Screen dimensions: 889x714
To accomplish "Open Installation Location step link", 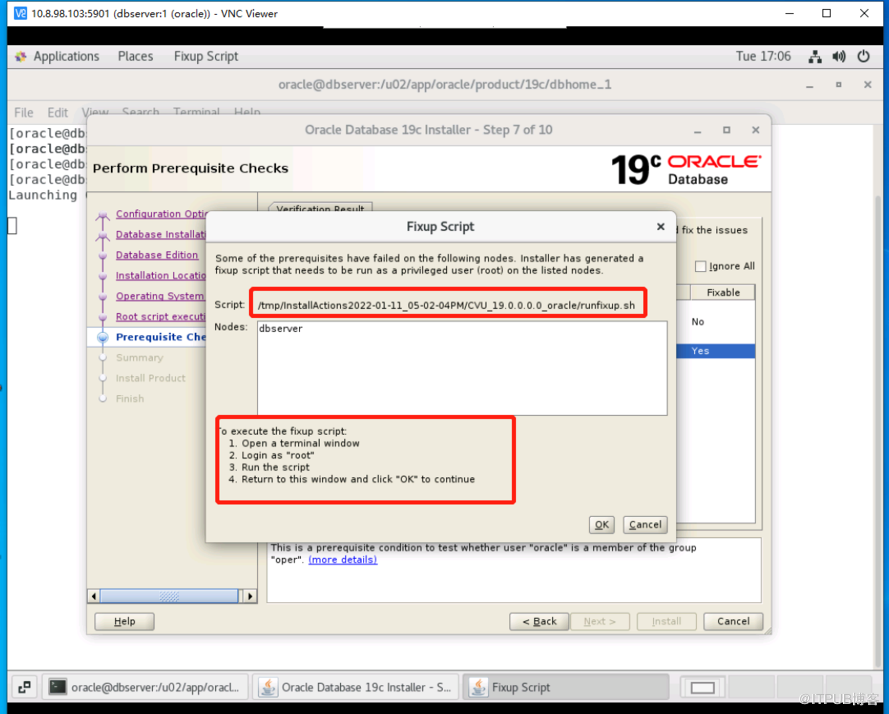I will tap(160, 276).
